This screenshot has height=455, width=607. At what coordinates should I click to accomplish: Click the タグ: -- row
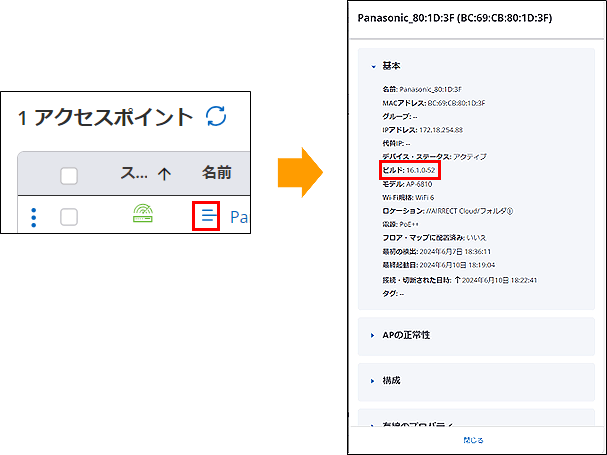point(393,294)
